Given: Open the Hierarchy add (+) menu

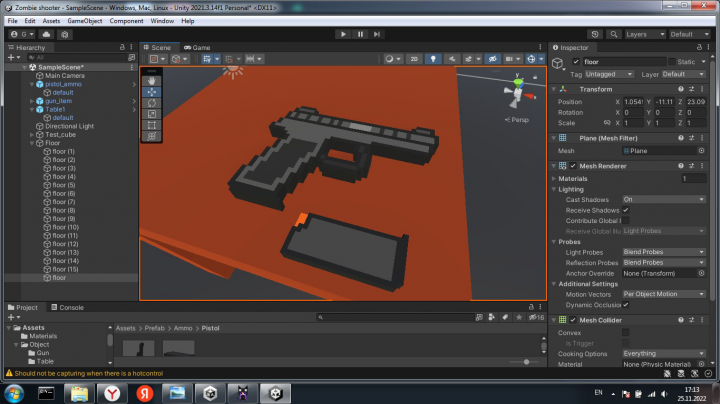Looking at the screenshot, I should point(14,57).
